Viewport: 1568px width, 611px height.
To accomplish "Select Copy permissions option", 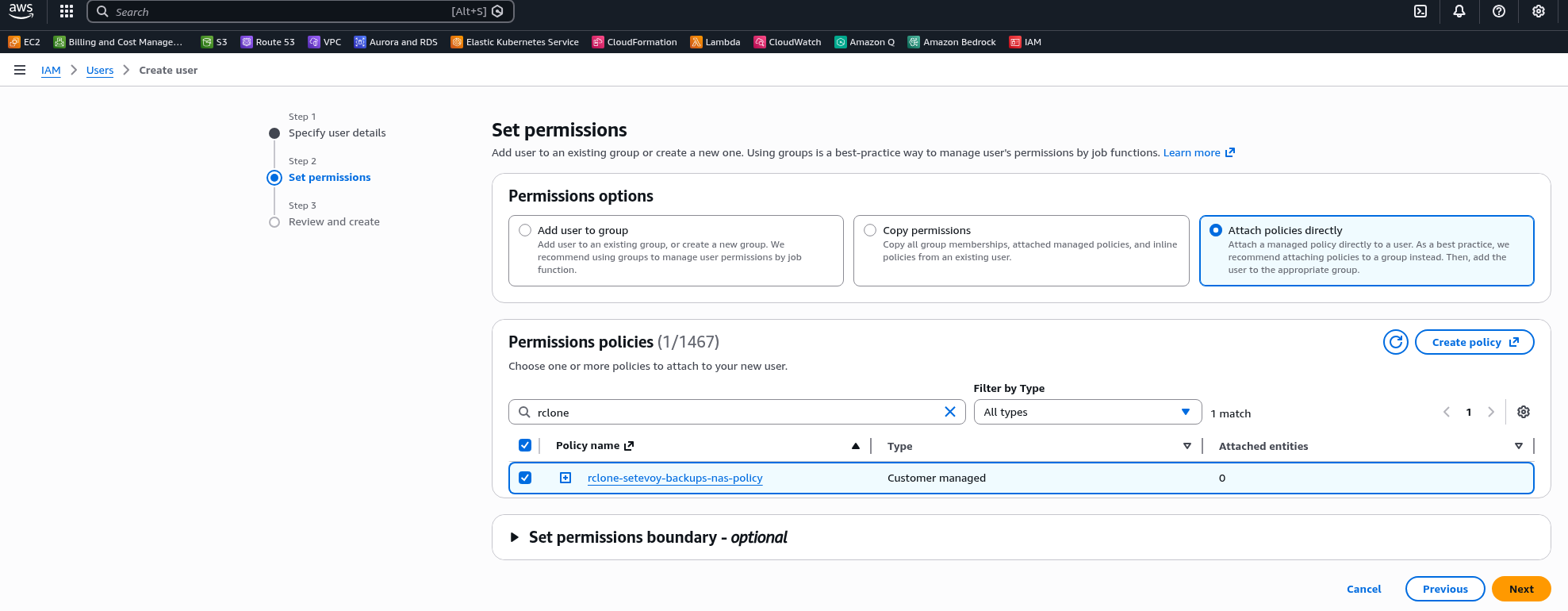I will [870, 230].
